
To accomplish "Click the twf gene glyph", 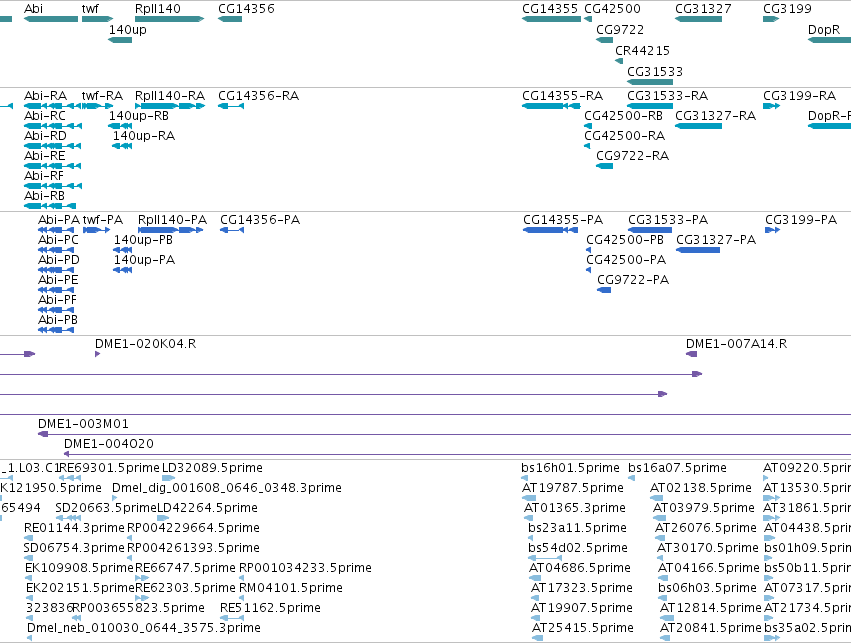I will tap(98, 19).
